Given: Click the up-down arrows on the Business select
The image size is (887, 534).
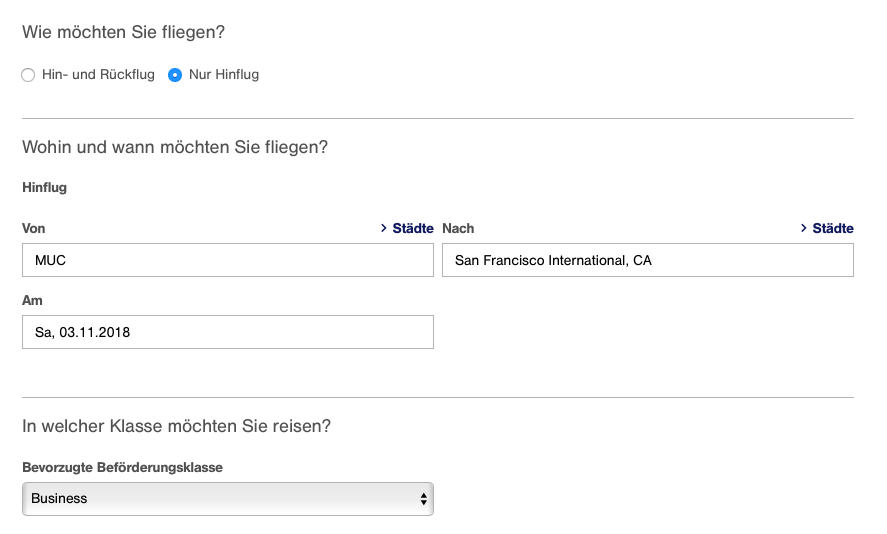Looking at the screenshot, I should coord(424,499).
